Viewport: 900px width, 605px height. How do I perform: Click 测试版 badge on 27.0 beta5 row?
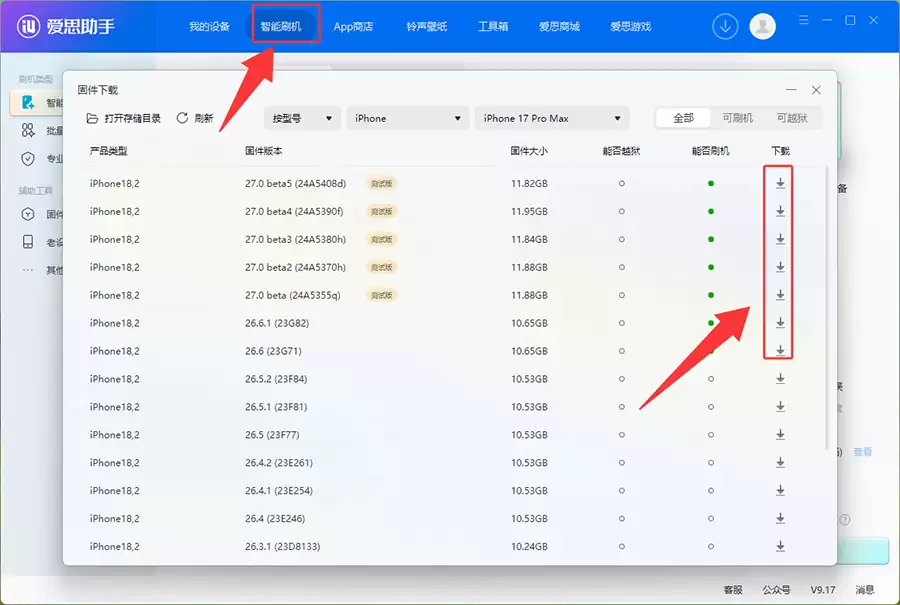[x=382, y=184]
